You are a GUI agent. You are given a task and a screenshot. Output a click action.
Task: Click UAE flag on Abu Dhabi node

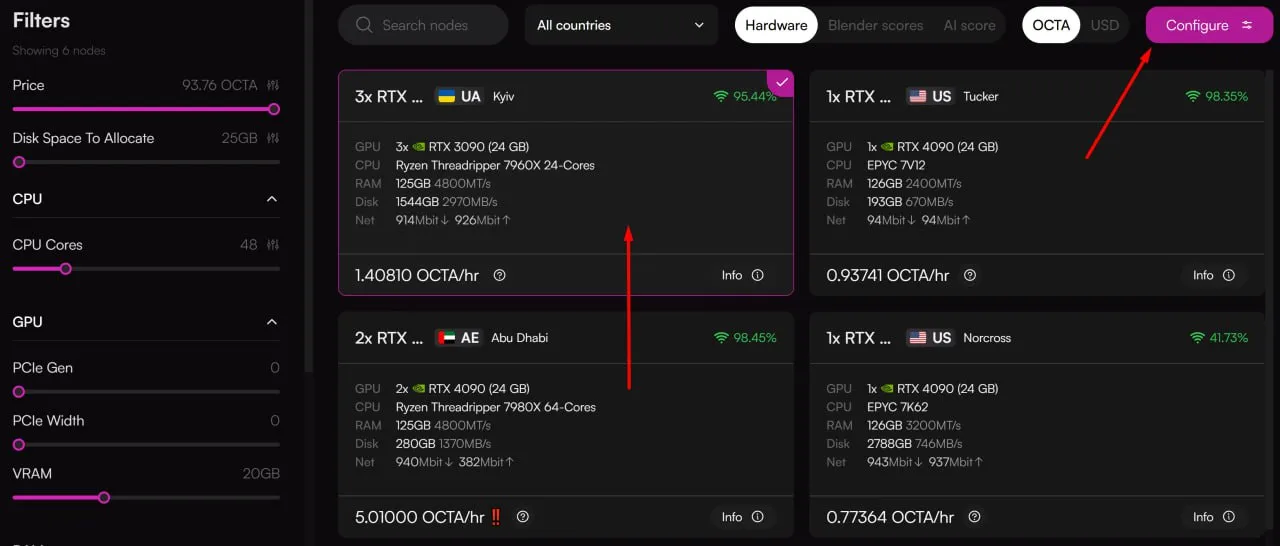[x=446, y=338]
